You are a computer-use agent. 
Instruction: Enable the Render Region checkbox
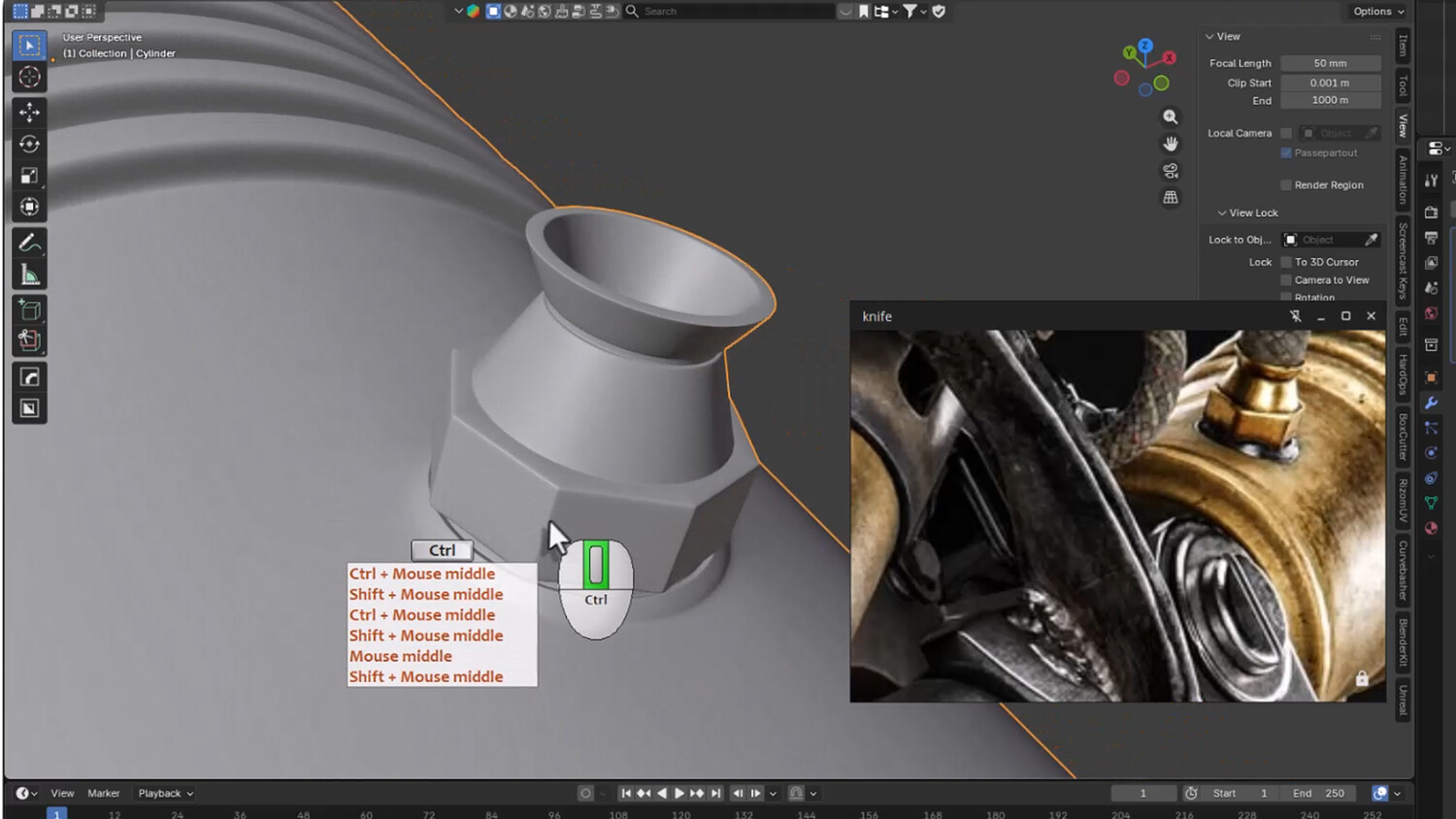(1286, 184)
